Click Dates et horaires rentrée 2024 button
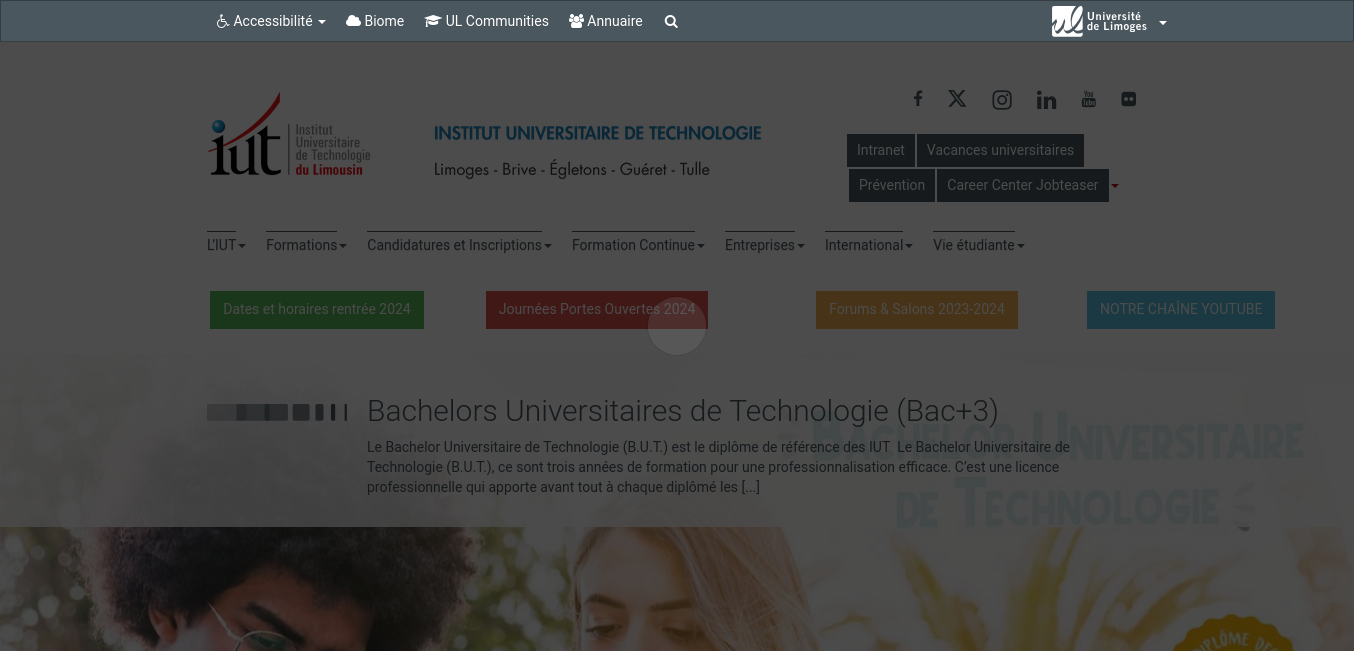The height and width of the screenshot is (651, 1366). coord(317,310)
